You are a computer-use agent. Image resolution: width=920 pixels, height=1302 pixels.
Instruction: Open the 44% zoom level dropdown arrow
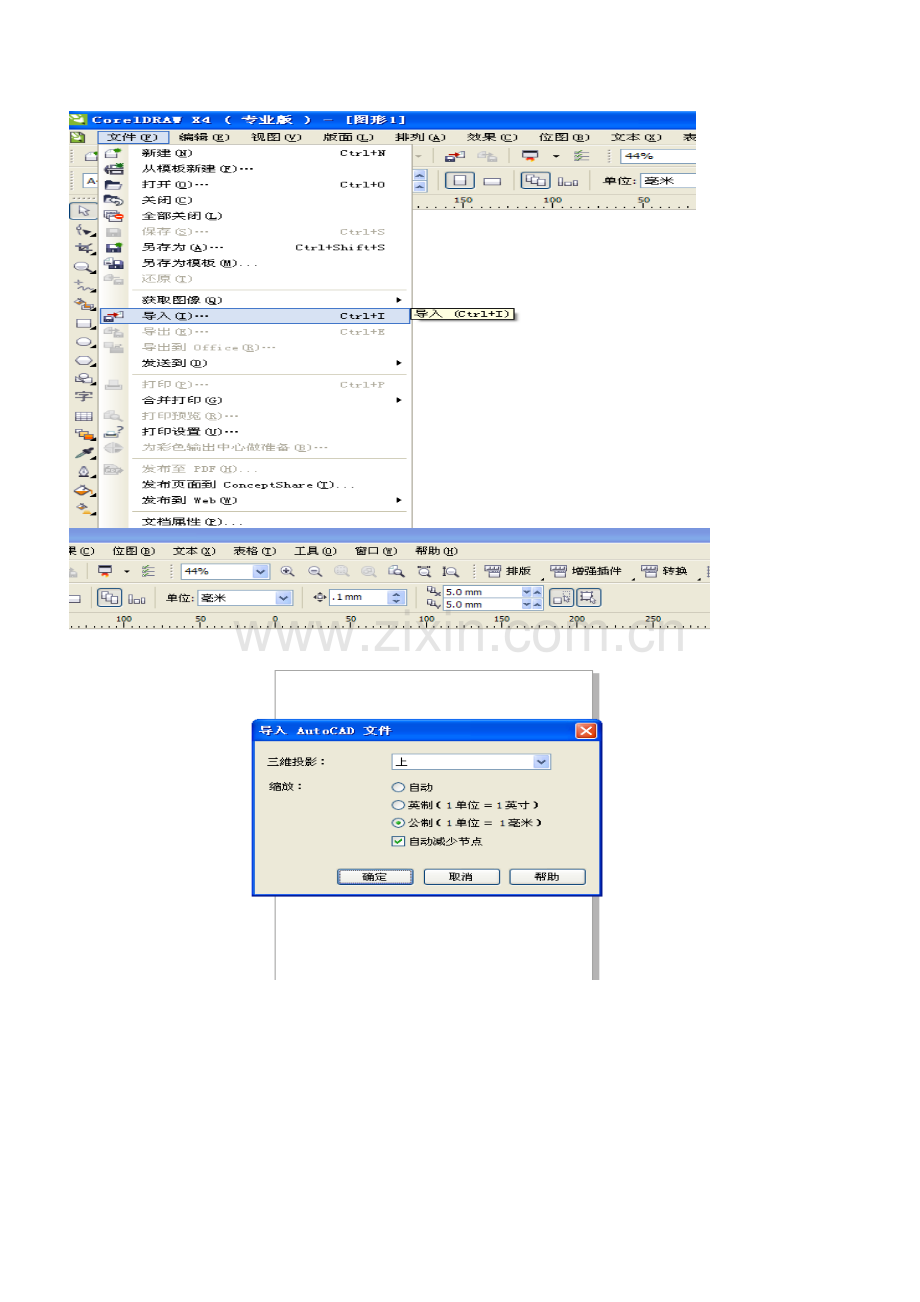261,572
